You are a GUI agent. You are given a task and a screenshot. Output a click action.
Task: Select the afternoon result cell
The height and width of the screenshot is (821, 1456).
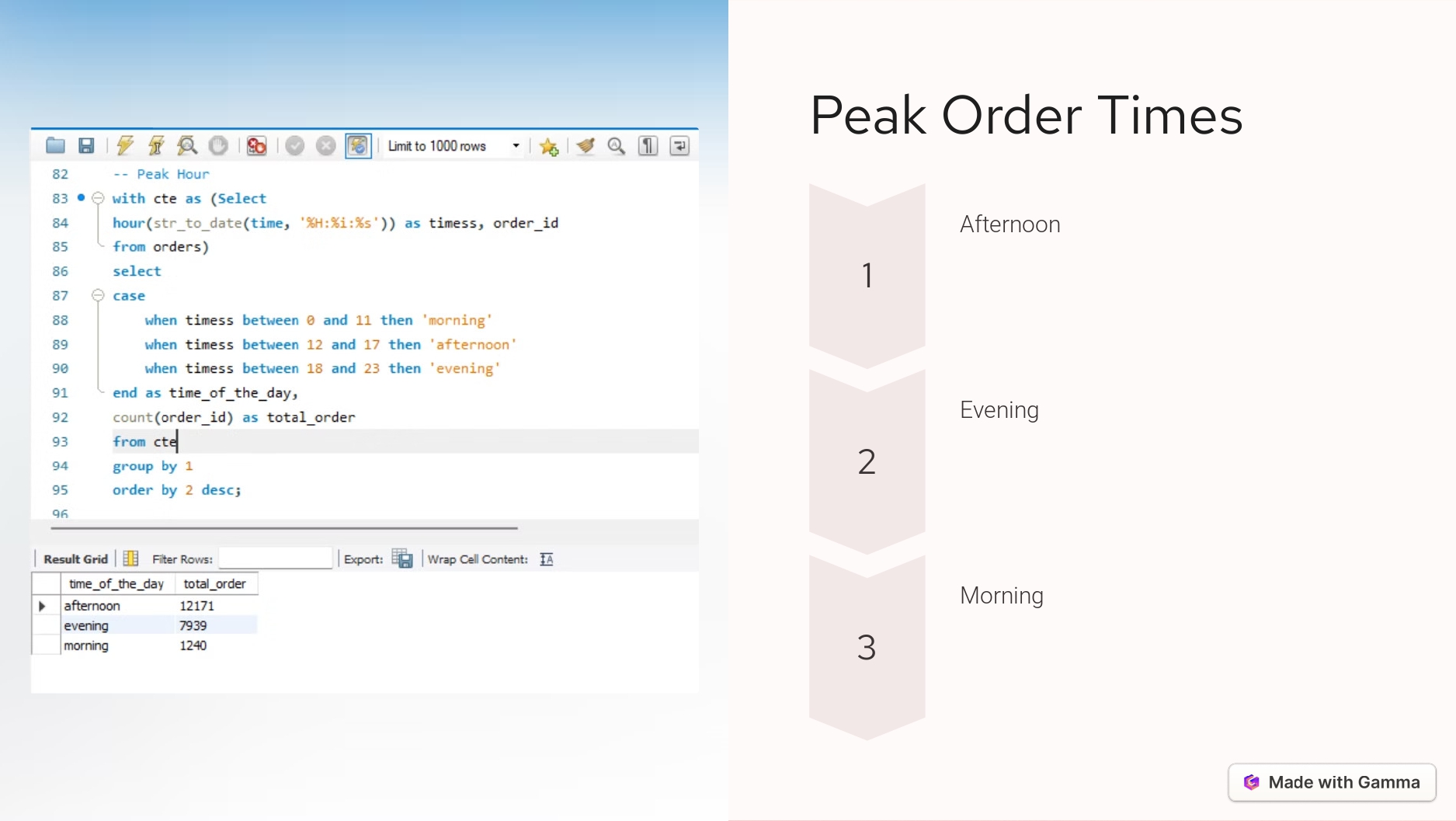click(118, 606)
